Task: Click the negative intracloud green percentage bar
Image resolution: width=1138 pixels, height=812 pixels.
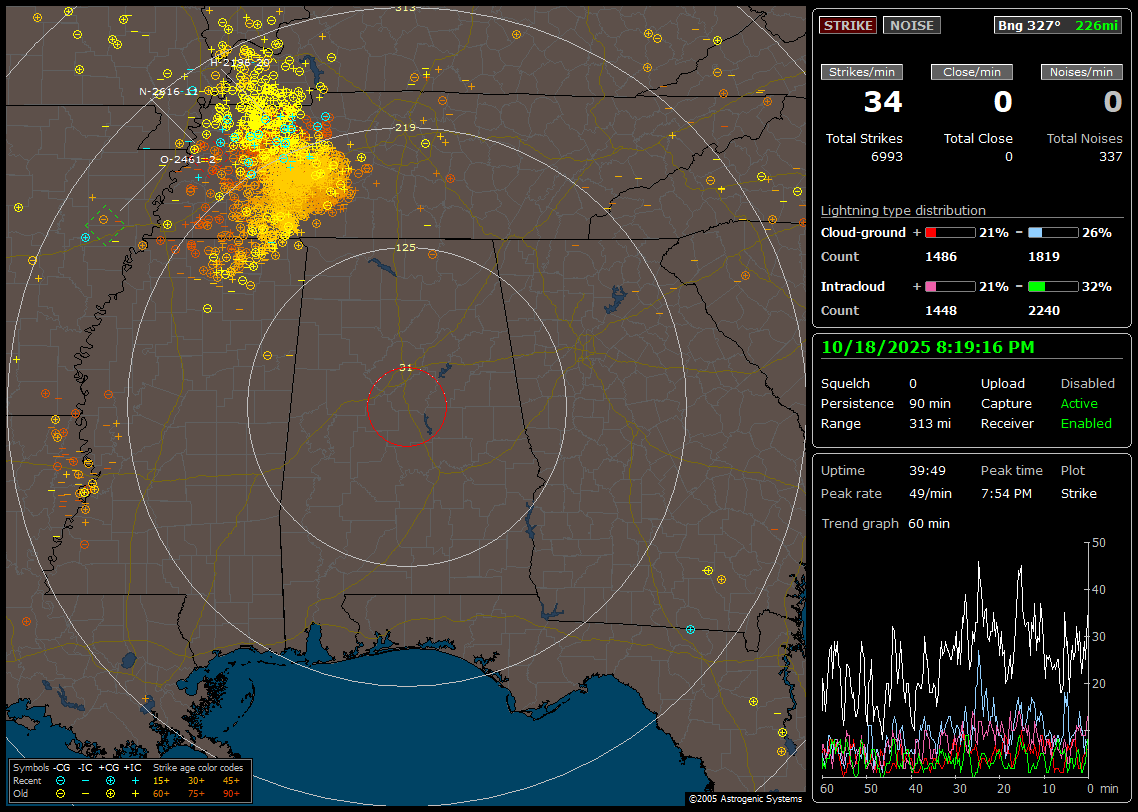Action: coord(1053,287)
